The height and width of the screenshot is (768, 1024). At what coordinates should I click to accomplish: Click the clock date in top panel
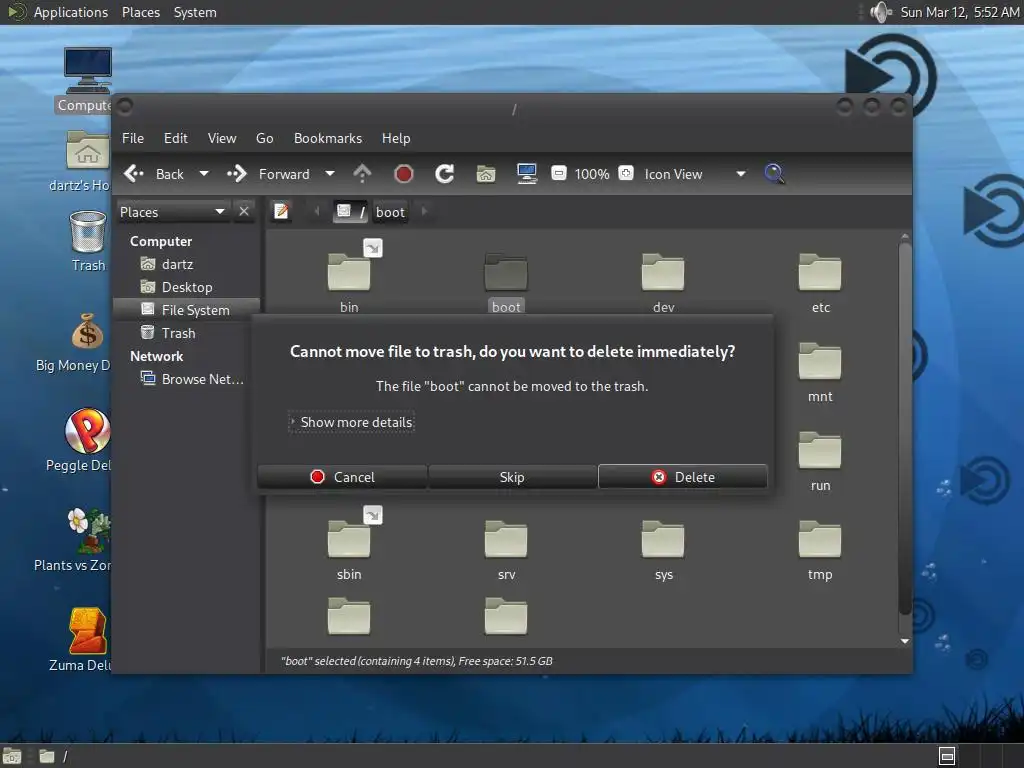[x=959, y=12]
